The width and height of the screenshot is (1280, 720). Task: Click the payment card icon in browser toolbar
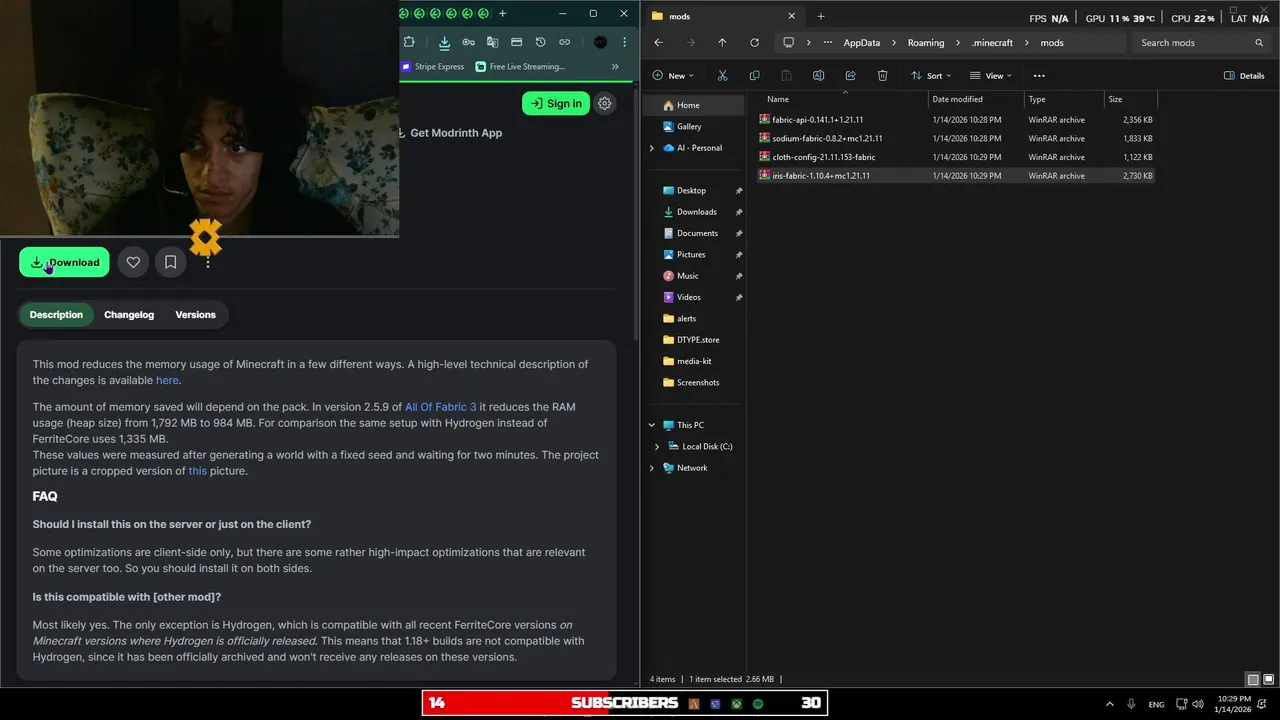pyautogui.click(x=516, y=42)
